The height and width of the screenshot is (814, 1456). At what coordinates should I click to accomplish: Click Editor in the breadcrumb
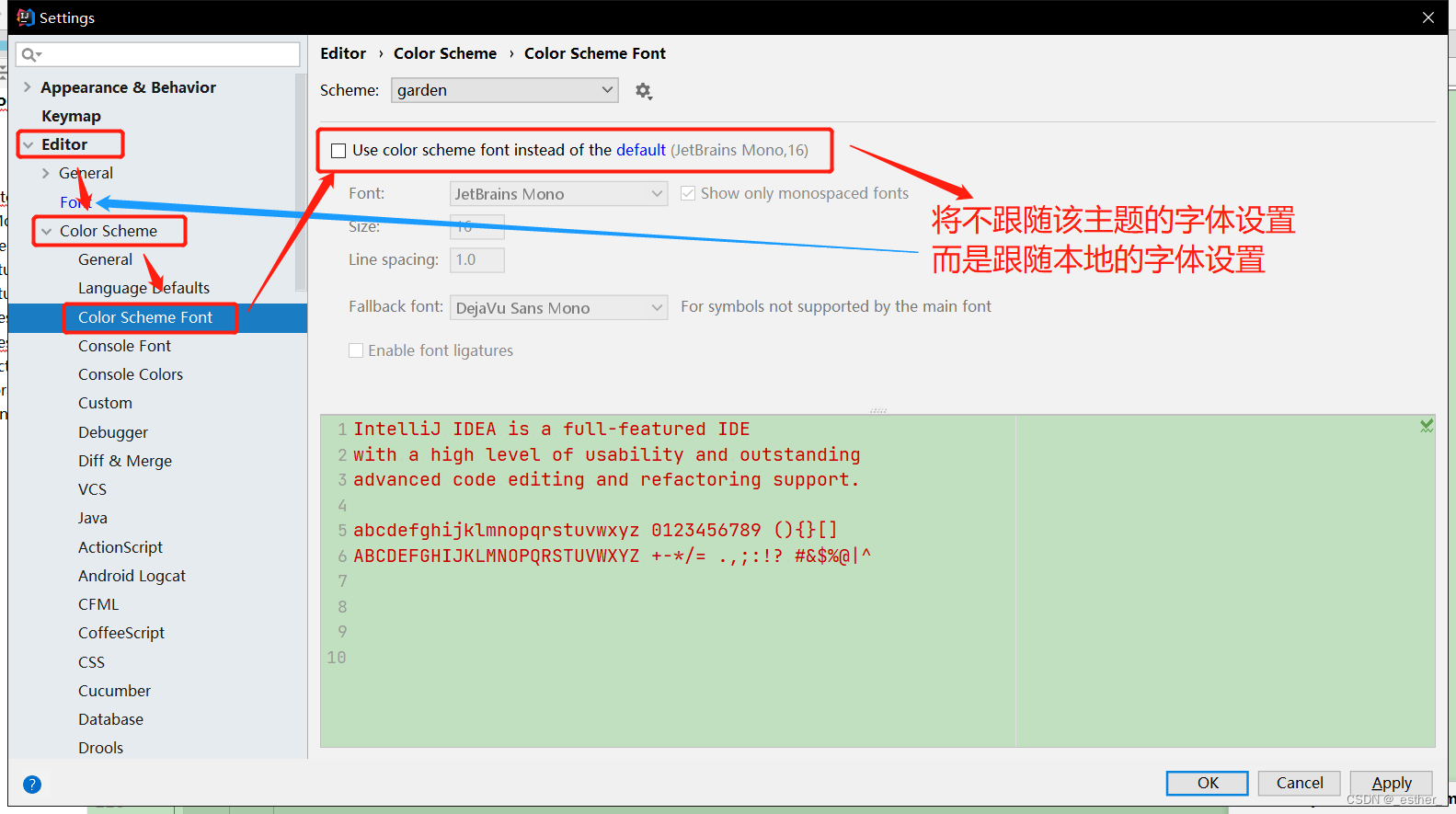pyautogui.click(x=343, y=53)
